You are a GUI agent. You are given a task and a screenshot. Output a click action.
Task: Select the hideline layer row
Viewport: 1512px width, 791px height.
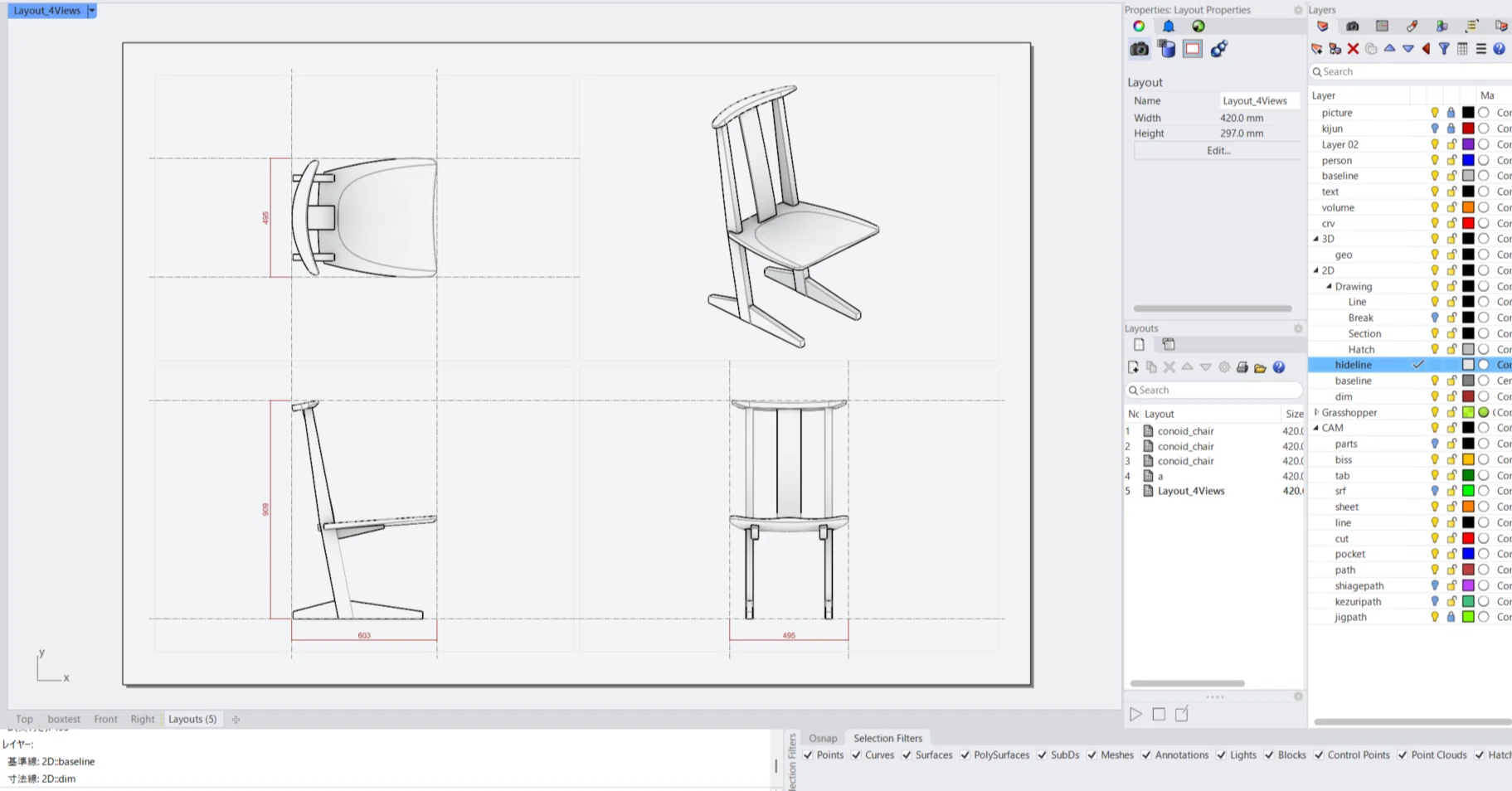click(1410, 365)
